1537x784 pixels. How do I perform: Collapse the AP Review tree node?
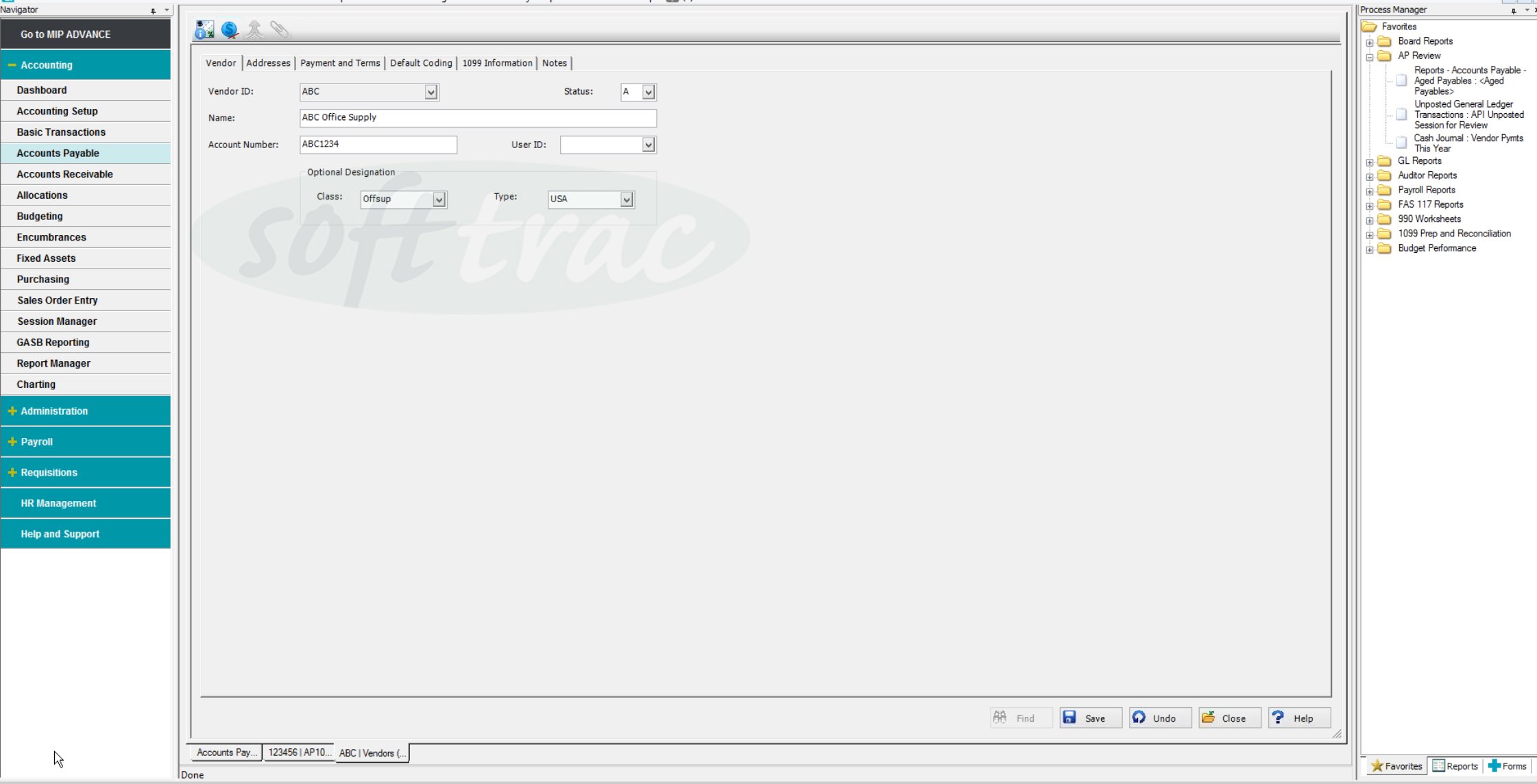[1370, 57]
